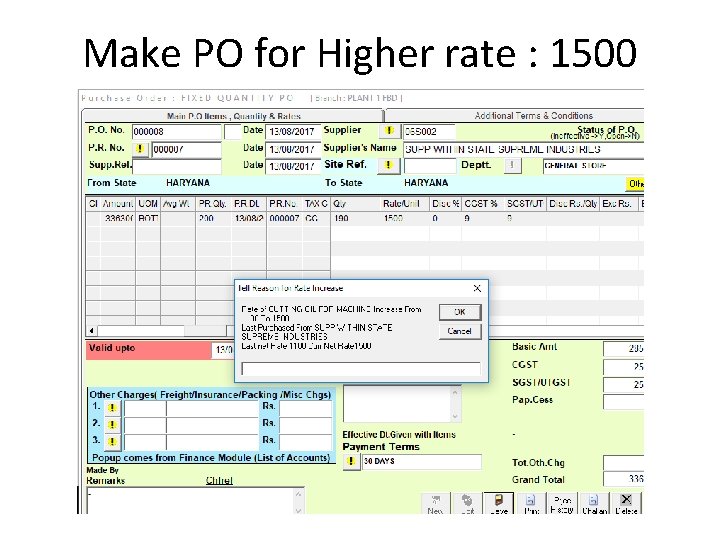Click the Delete toolbar button
This screenshot has width=720, height=540.
[x=626, y=504]
